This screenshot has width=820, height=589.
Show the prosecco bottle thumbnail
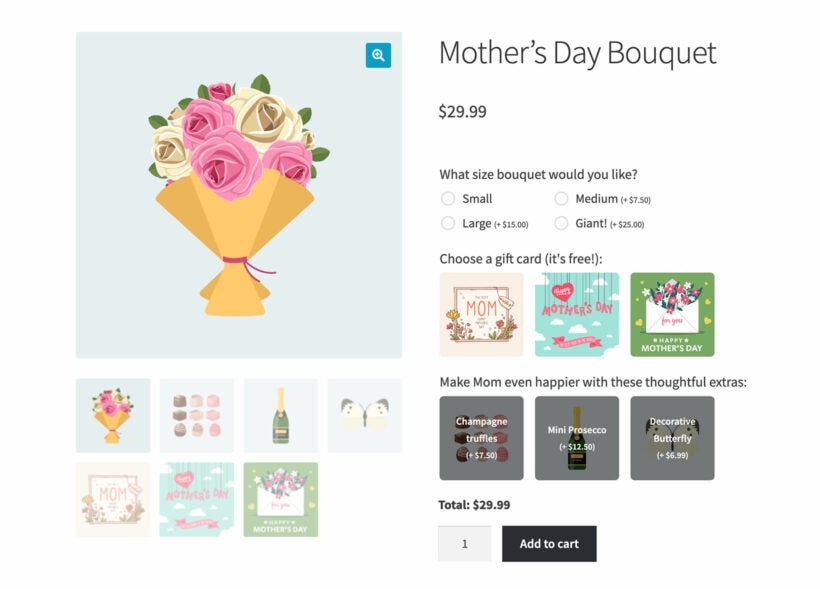click(x=281, y=413)
